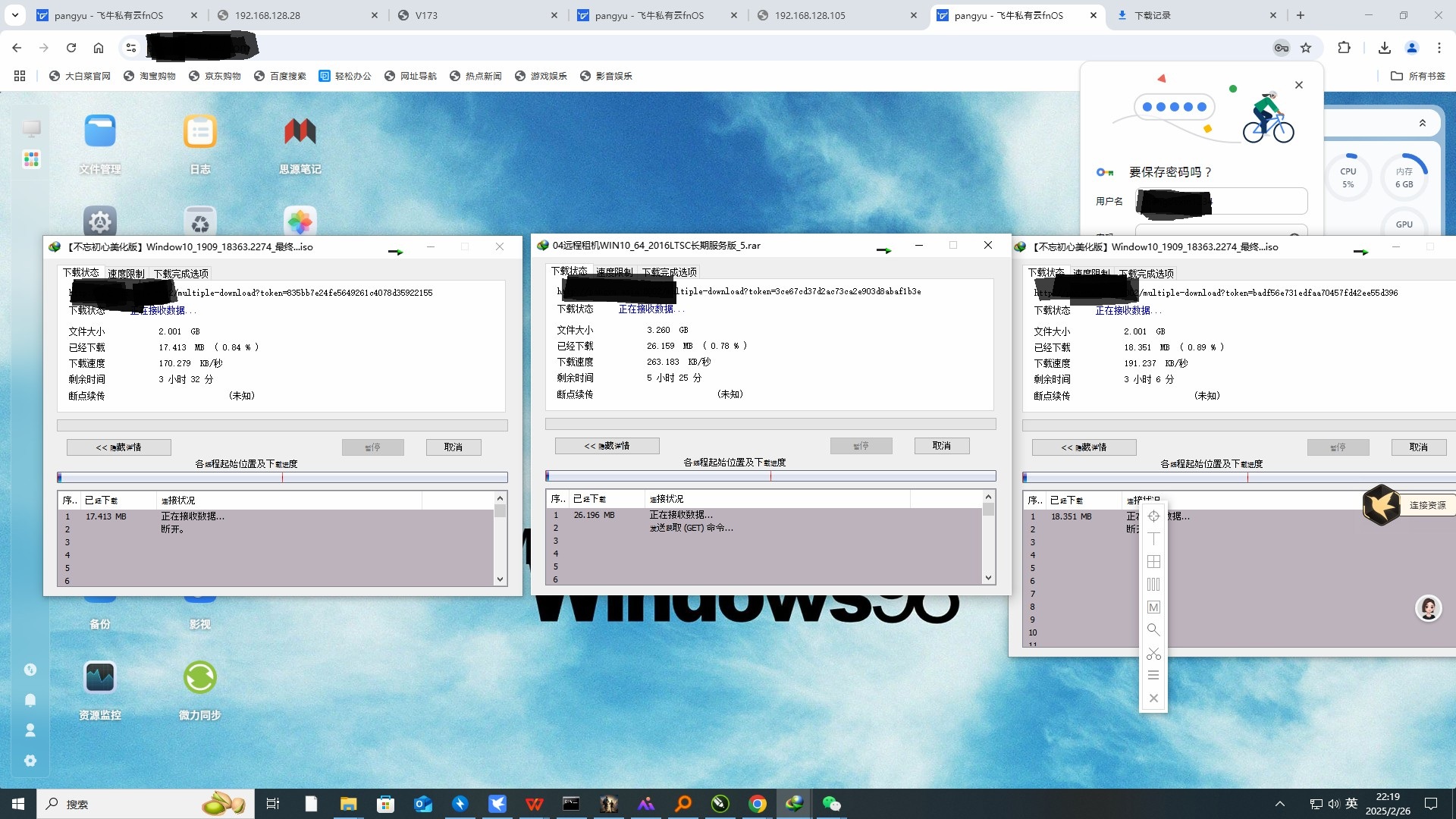Open the user profile icon in fnOS sidebar

pyautogui.click(x=30, y=730)
